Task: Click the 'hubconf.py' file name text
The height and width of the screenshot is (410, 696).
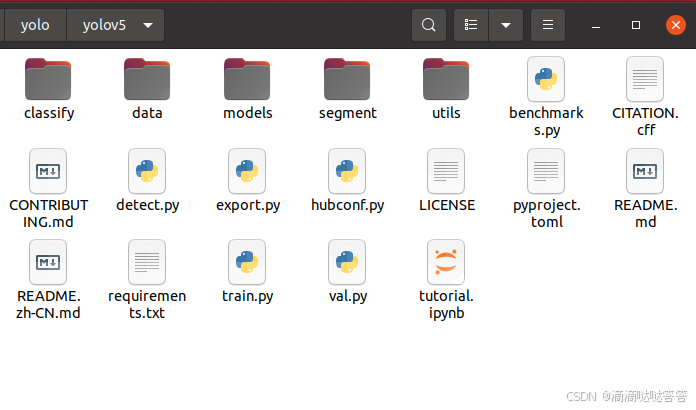Action: pyautogui.click(x=348, y=205)
